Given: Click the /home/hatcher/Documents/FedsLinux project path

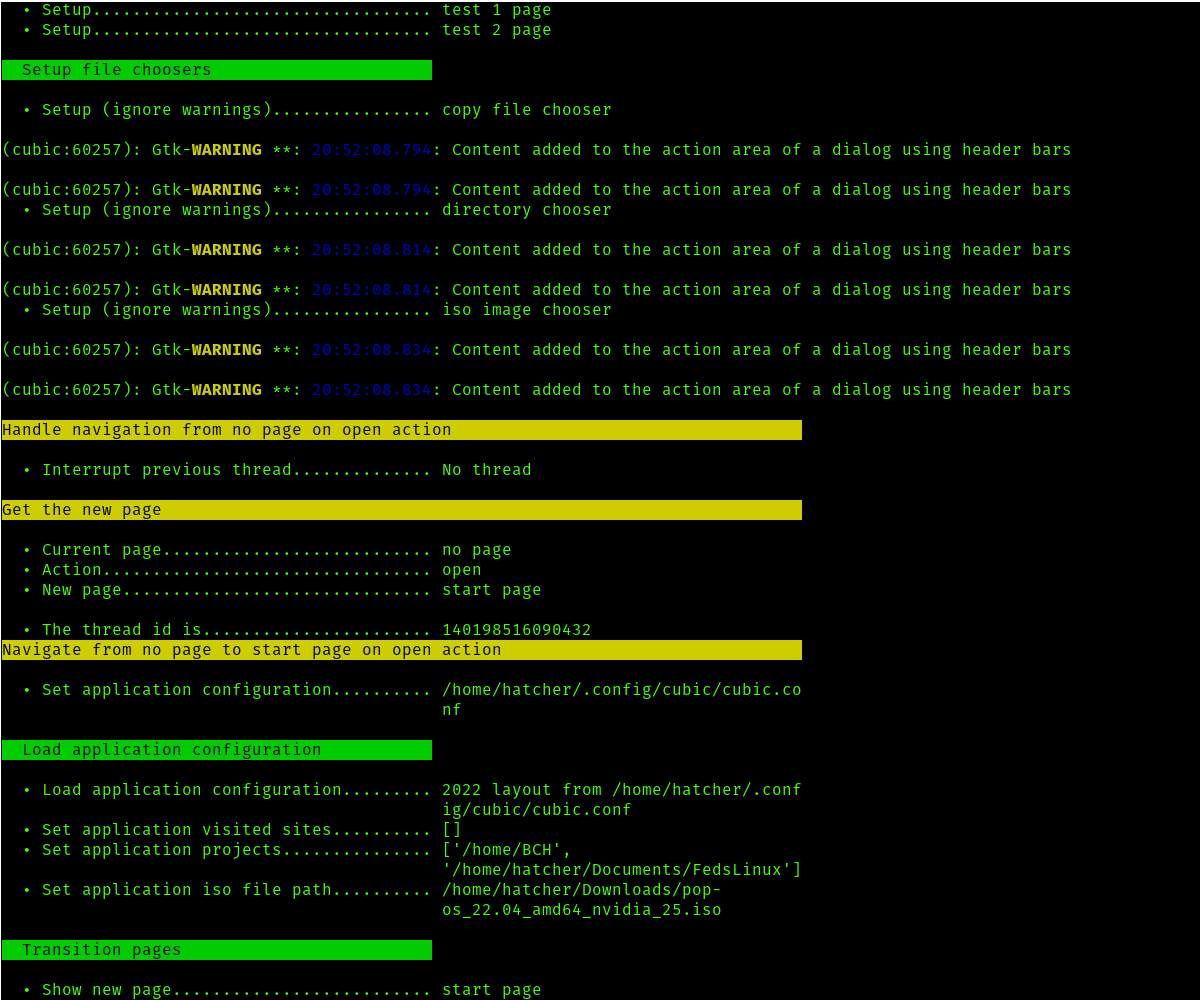Looking at the screenshot, I should click(620, 869).
